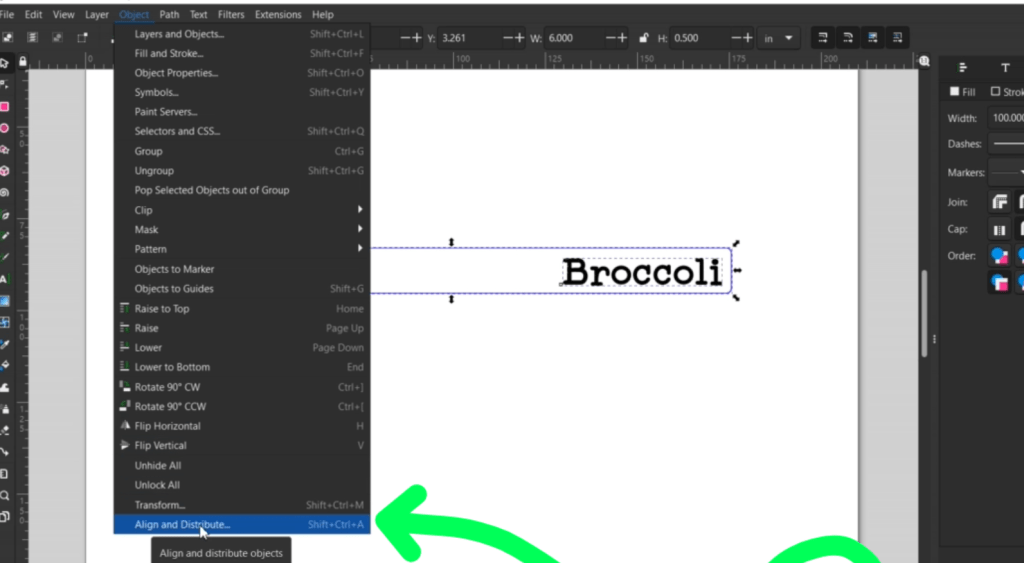Select the Rectangle tool in toolbox
This screenshot has width=1024, height=563.
4,106
